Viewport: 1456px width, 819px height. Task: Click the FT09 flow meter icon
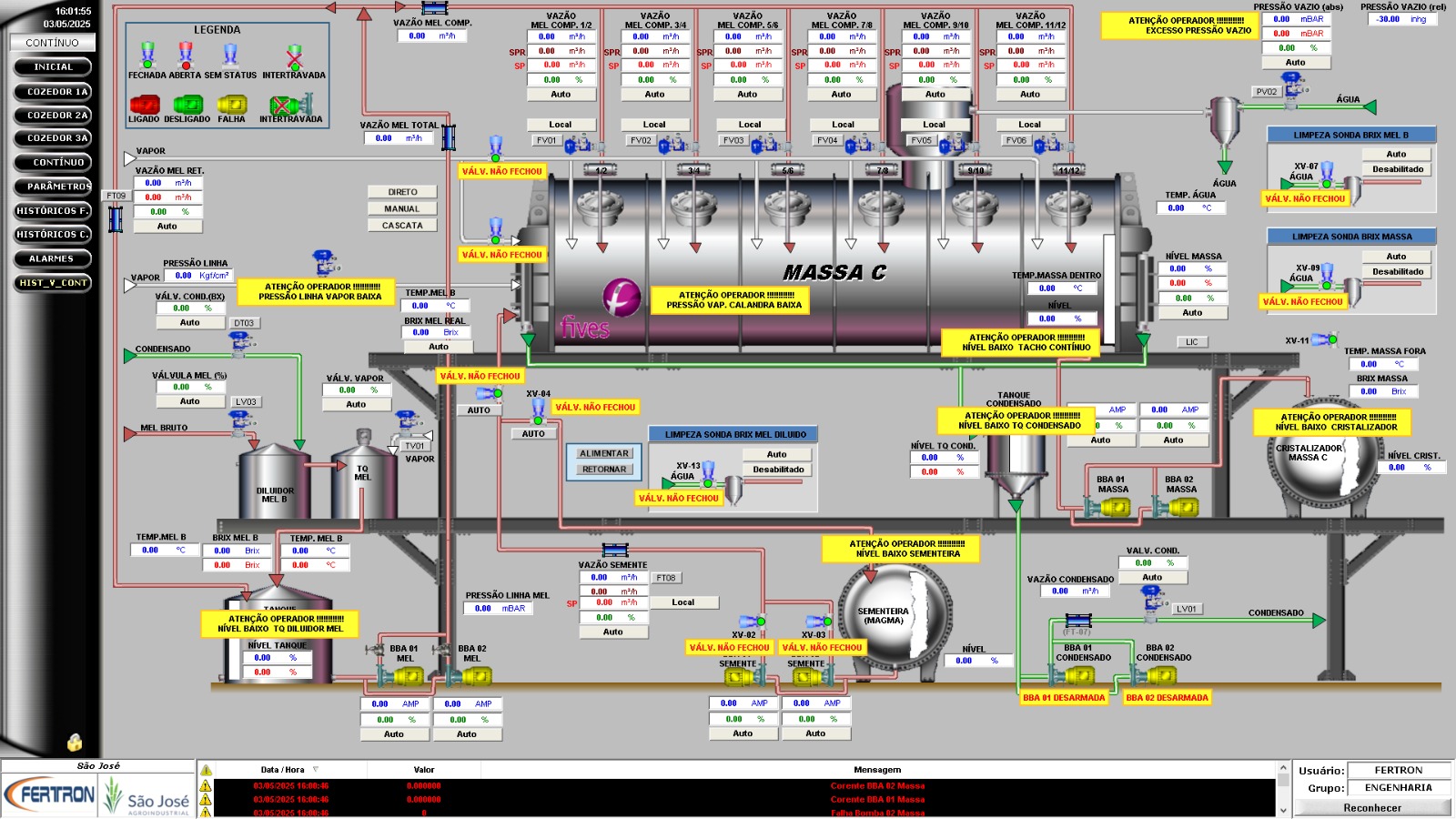tap(116, 218)
